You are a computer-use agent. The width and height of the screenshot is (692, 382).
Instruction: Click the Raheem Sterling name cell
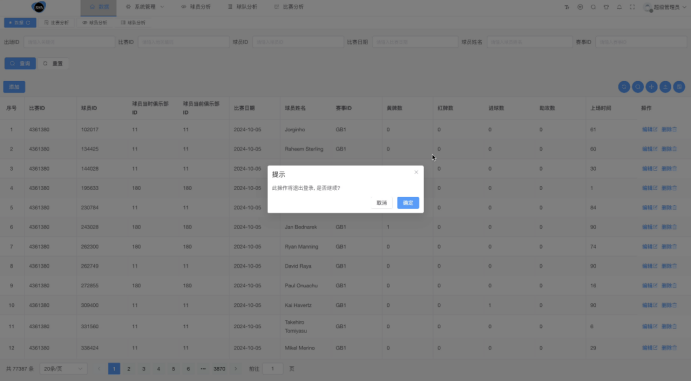coord(304,149)
